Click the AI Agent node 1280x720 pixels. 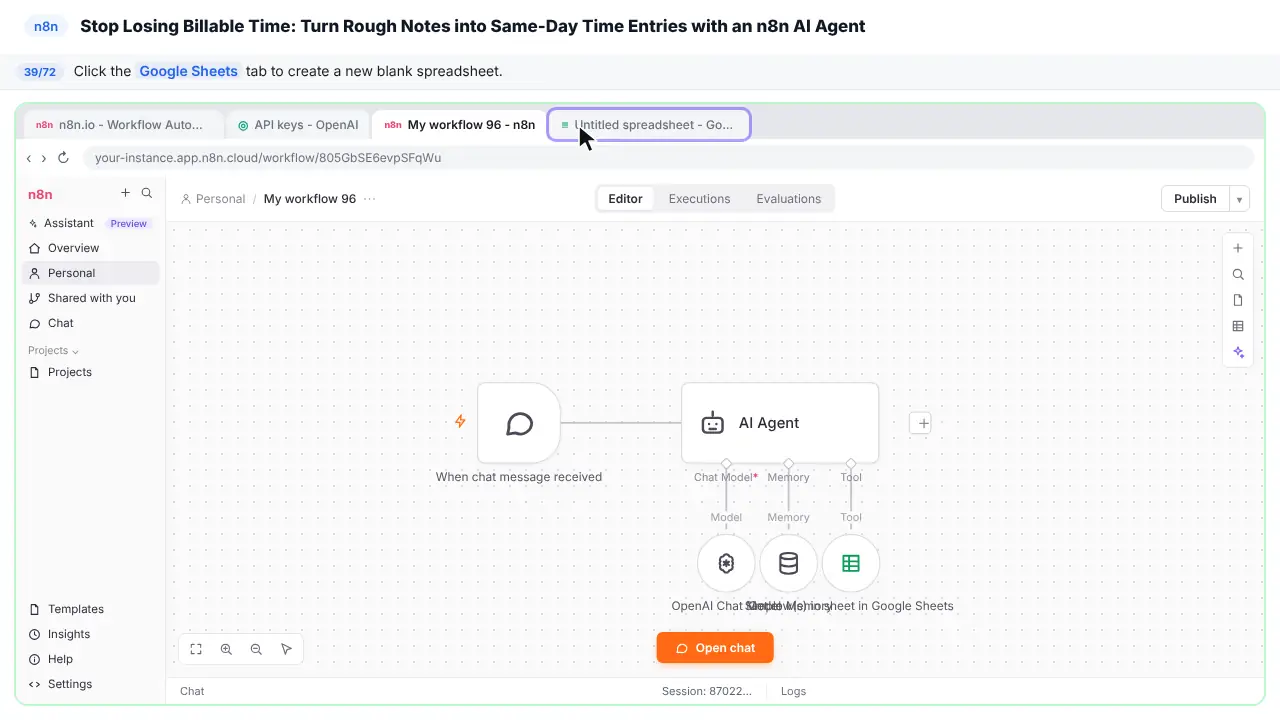point(780,423)
